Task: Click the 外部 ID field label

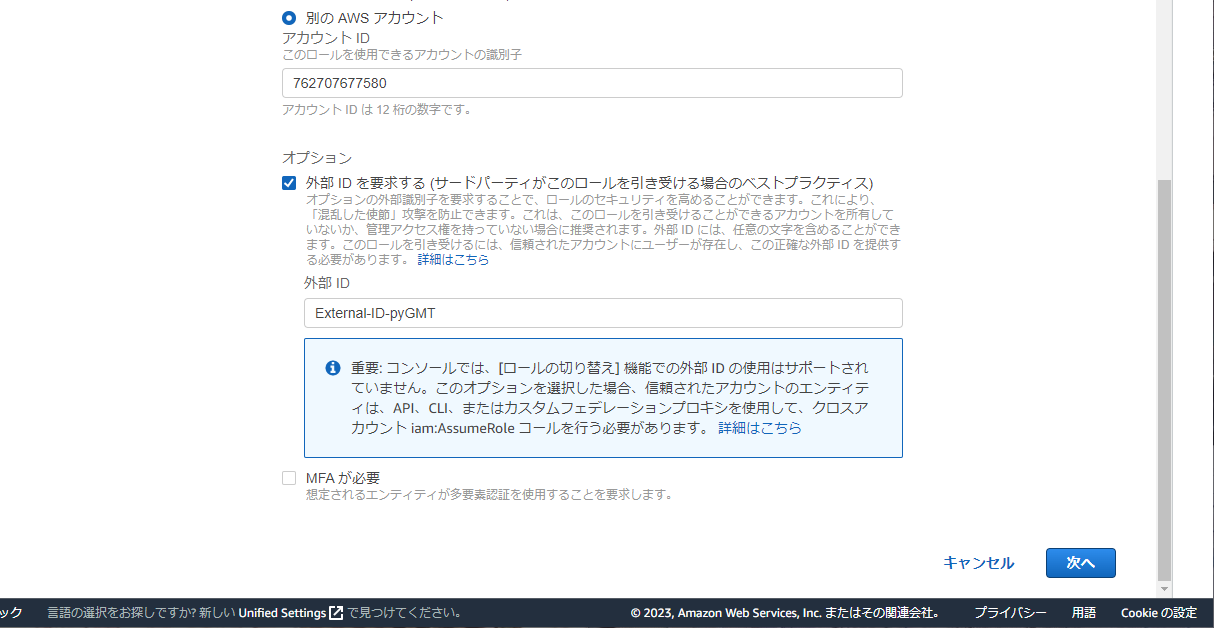Action: [327, 283]
